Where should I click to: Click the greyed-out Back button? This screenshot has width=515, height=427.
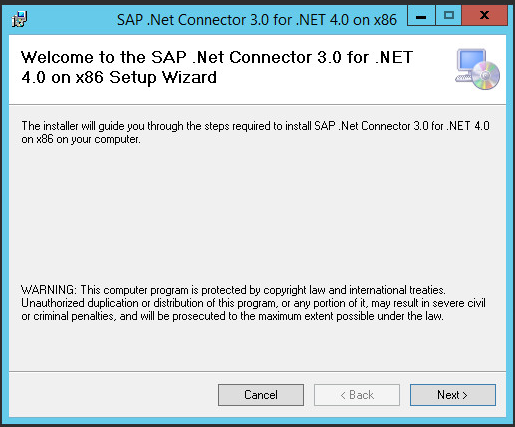pyautogui.click(x=357, y=395)
